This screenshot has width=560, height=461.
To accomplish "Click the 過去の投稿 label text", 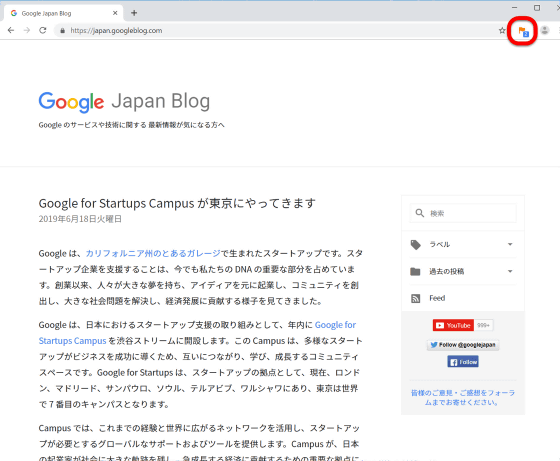I will [x=446, y=271].
